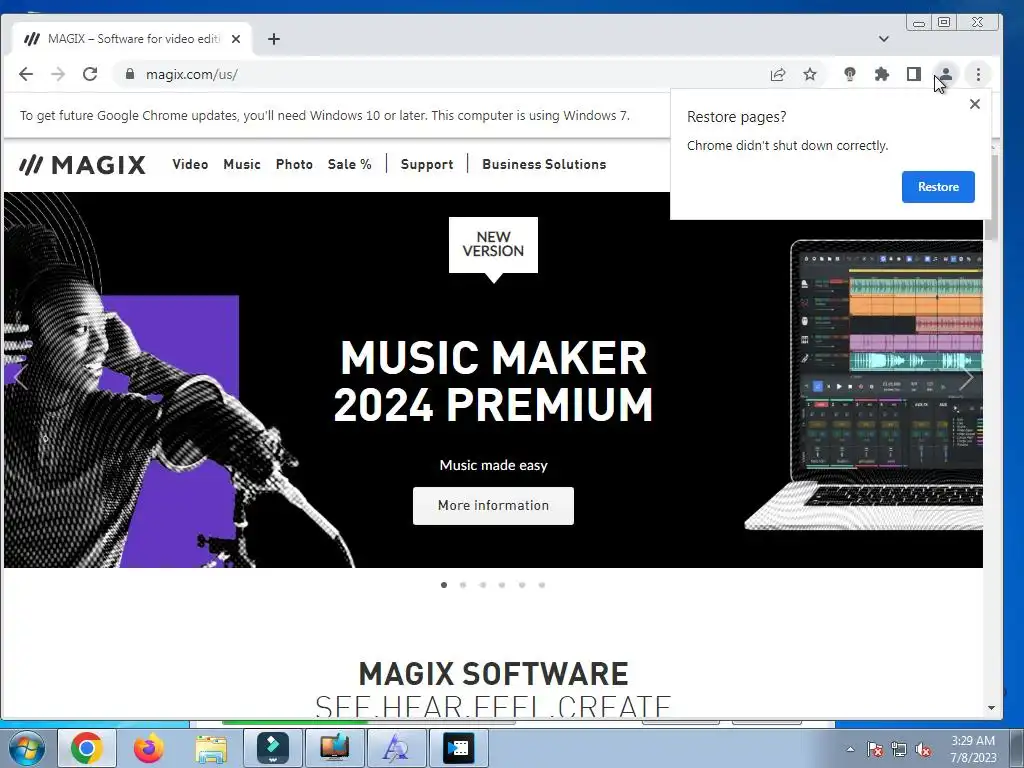Click the browser forward arrow
The width and height of the screenshot is (1024, 768).
(x=58, y=74)
